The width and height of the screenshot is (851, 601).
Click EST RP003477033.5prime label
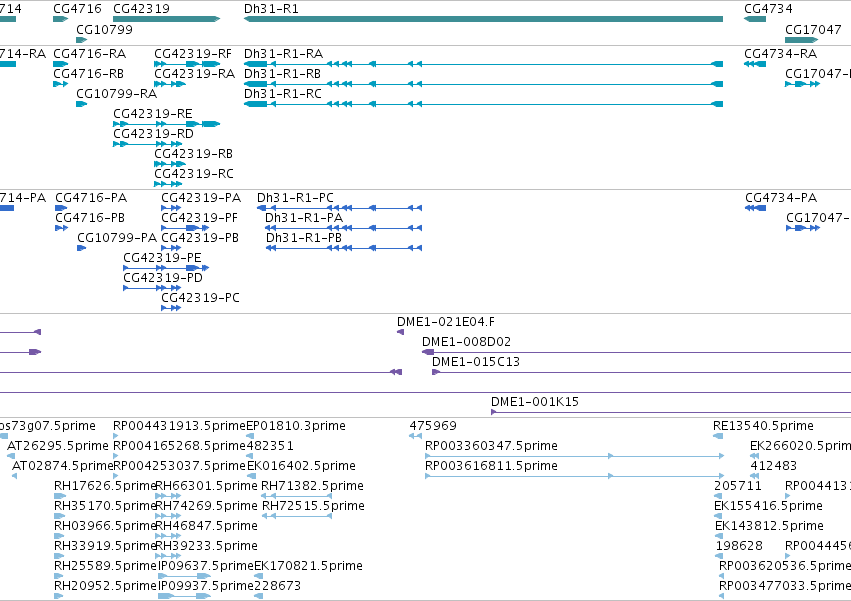[x=785, y=587]
